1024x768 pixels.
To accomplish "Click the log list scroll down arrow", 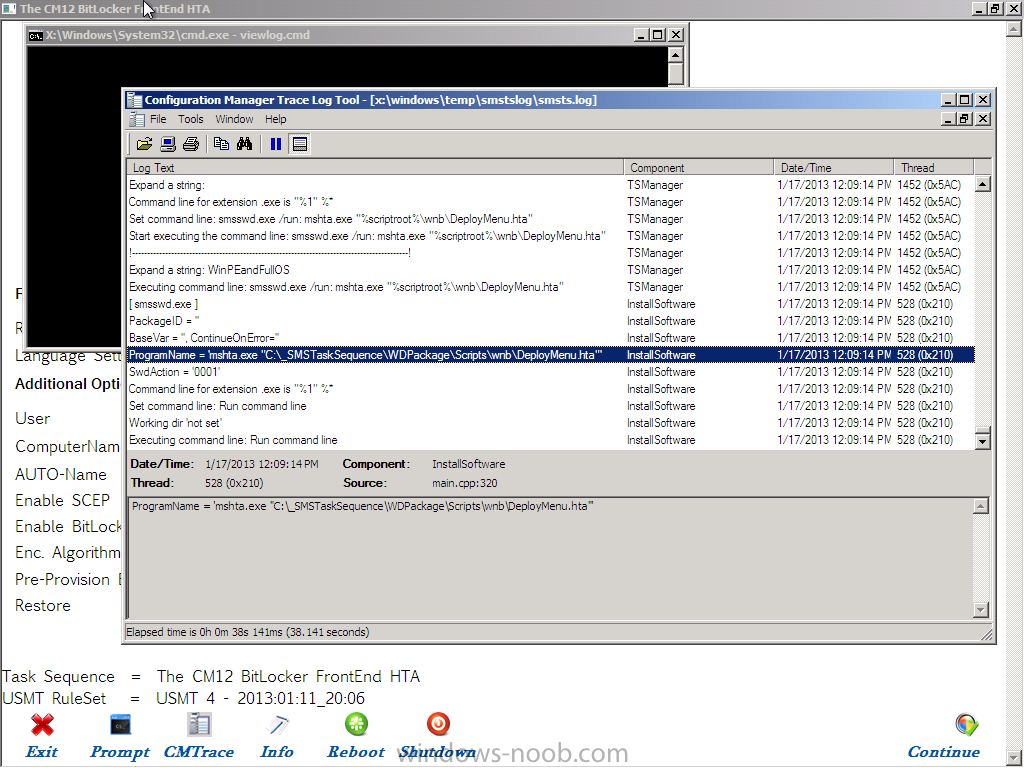I will (982, 441).
